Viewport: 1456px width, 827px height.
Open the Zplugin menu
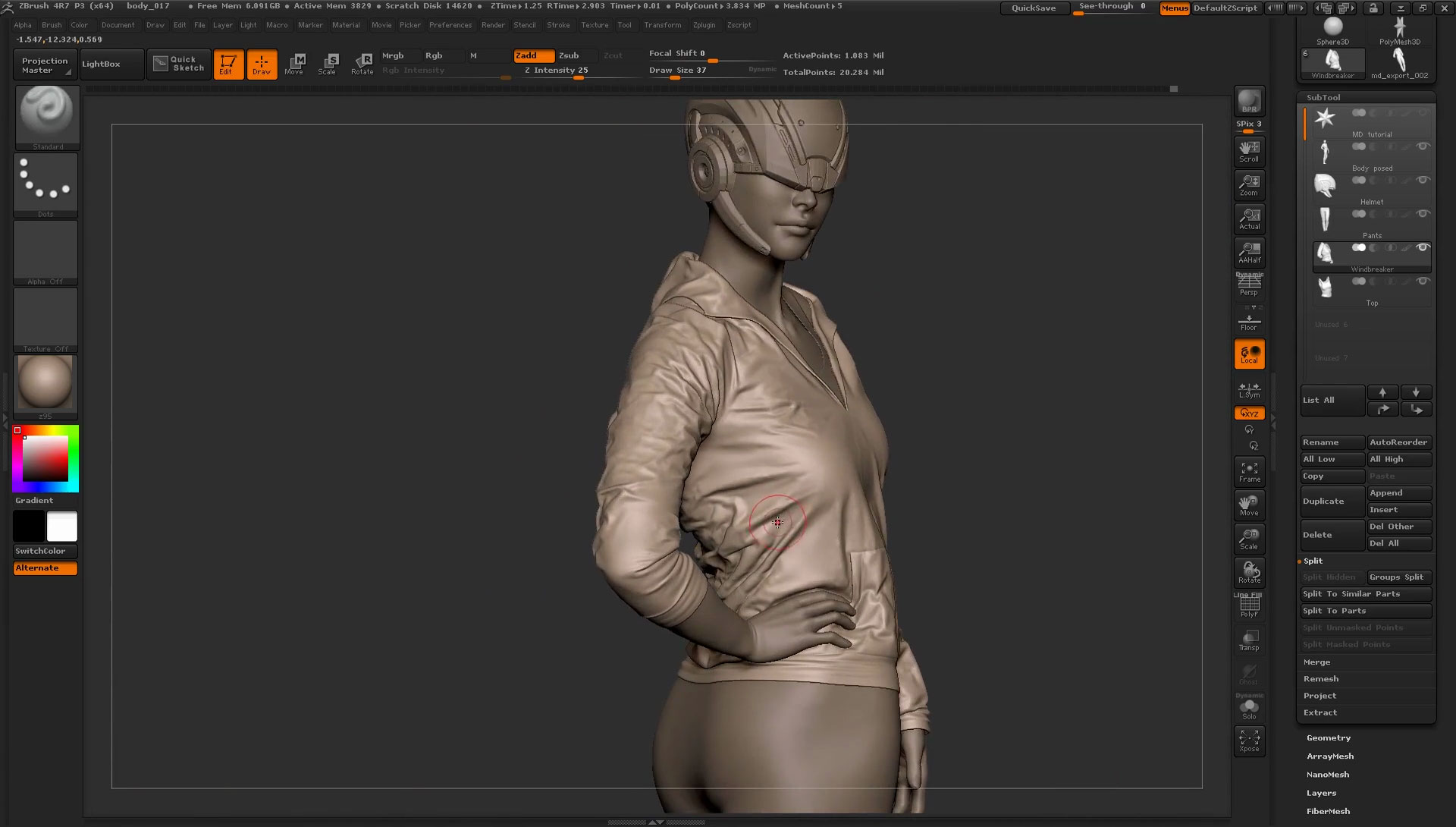(704, 25)
